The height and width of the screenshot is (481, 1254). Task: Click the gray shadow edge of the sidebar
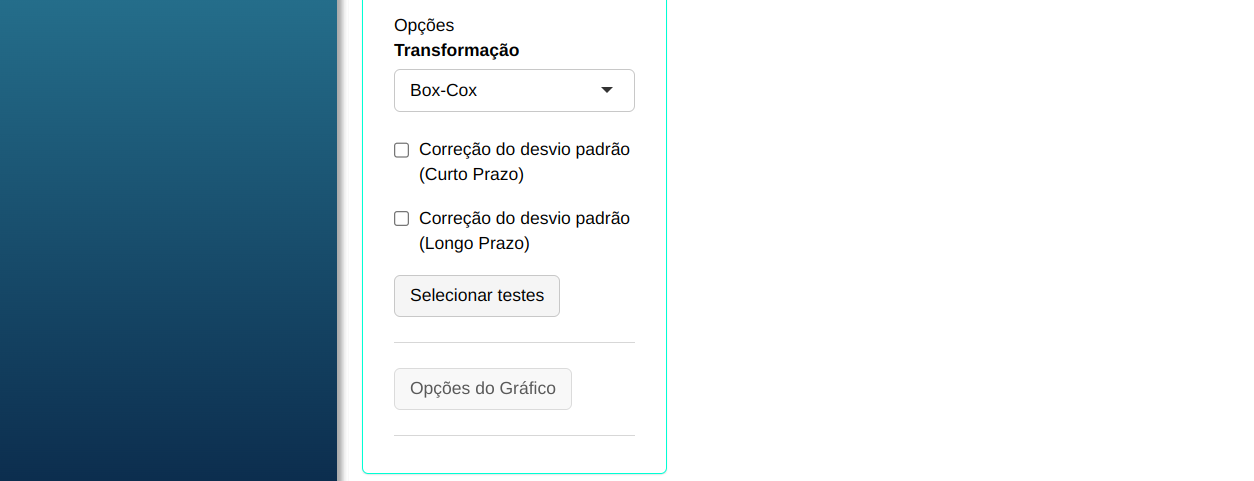(x=340, y=240)
